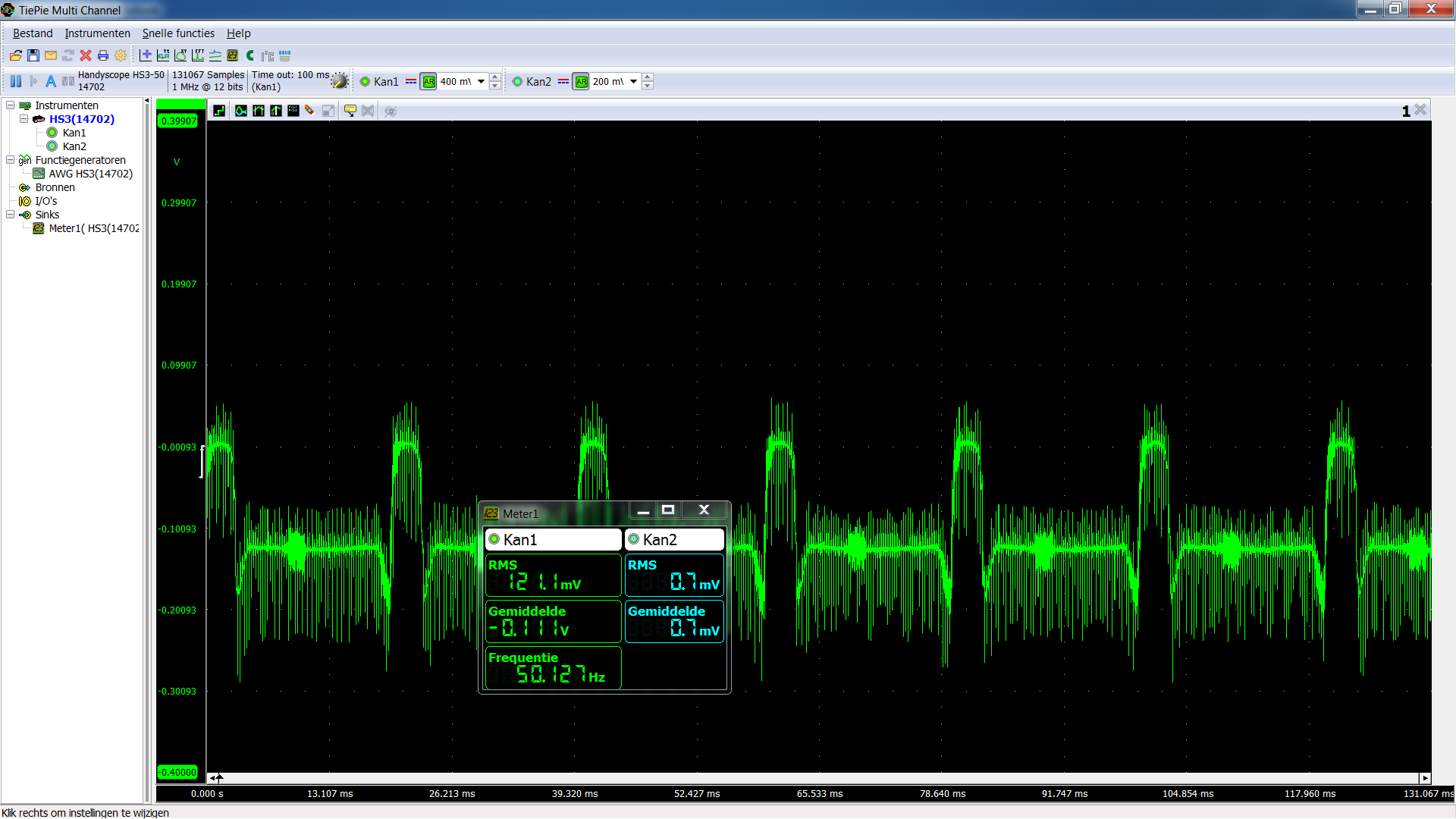This screenshot has width=1456, height=819.
Task: Open Kan1 400 mV range dropdown
Action: [481, 81]
